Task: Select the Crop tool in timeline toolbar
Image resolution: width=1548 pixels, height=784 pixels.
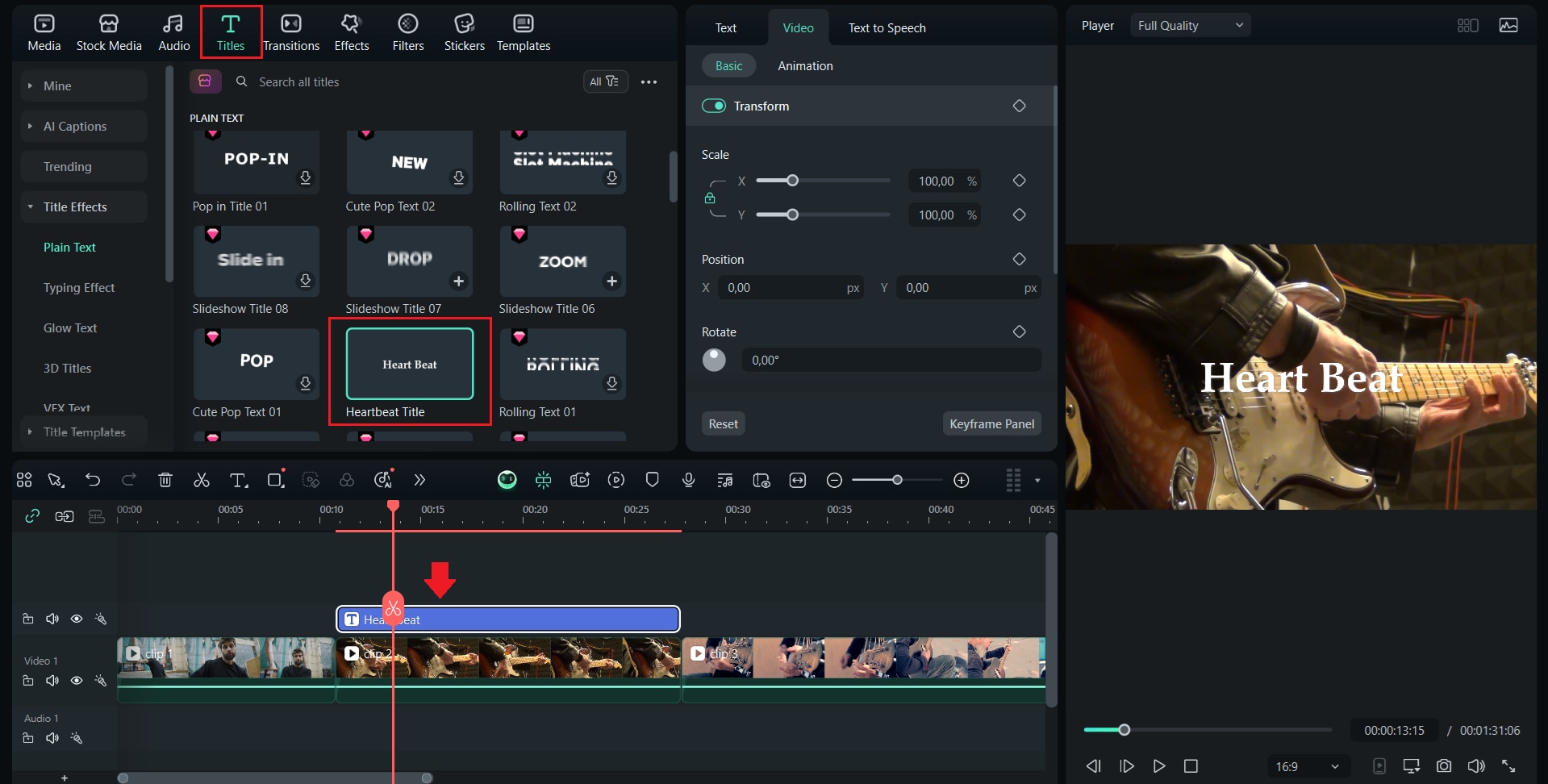Action: [x=275, y=480]
